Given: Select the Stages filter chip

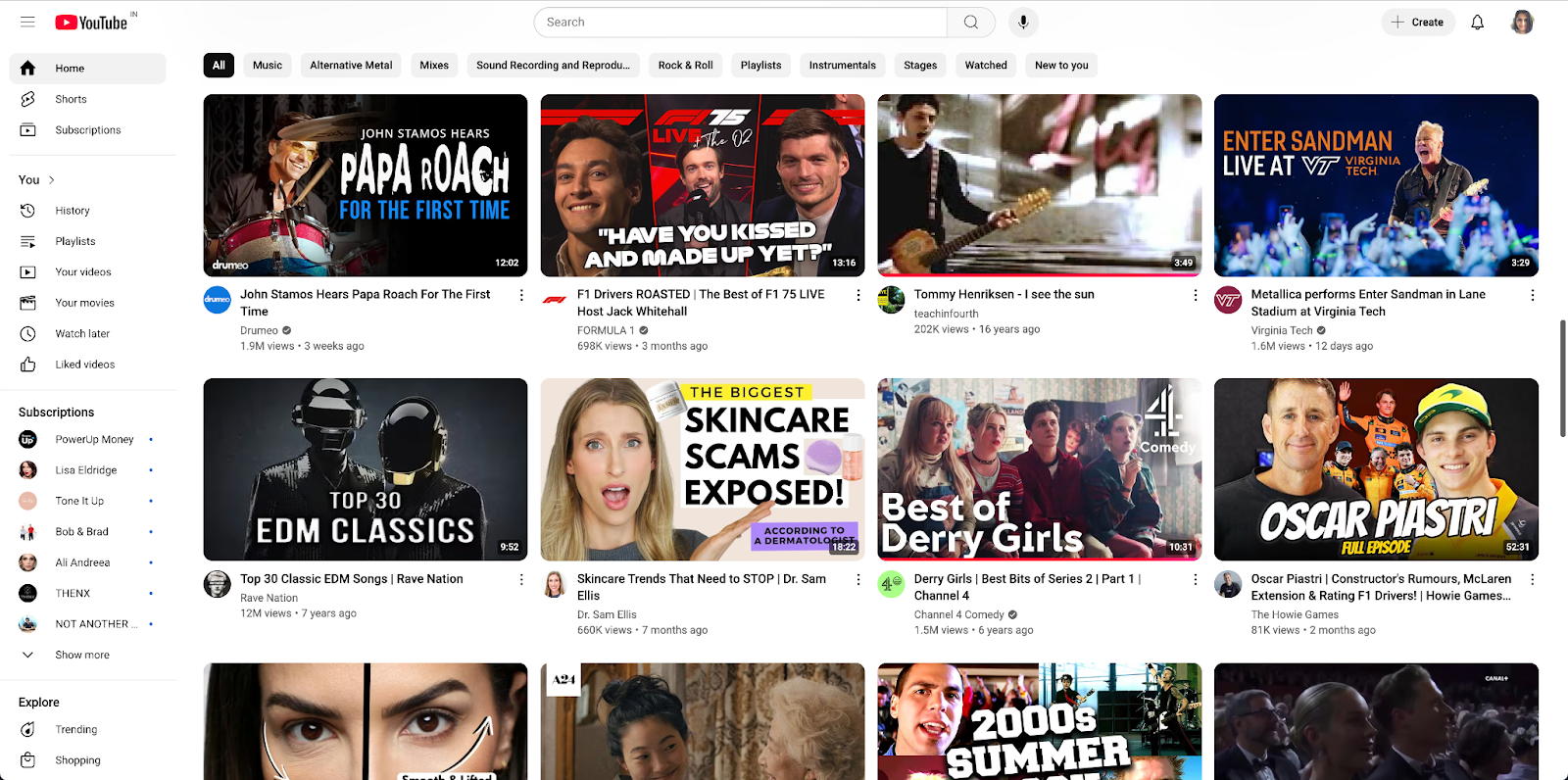Looking at the screenshot, I should coord(920,66).
